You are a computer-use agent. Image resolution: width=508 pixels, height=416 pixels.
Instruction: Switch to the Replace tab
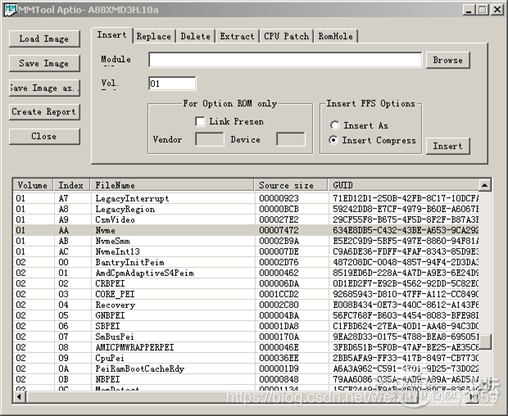[154, 36]
